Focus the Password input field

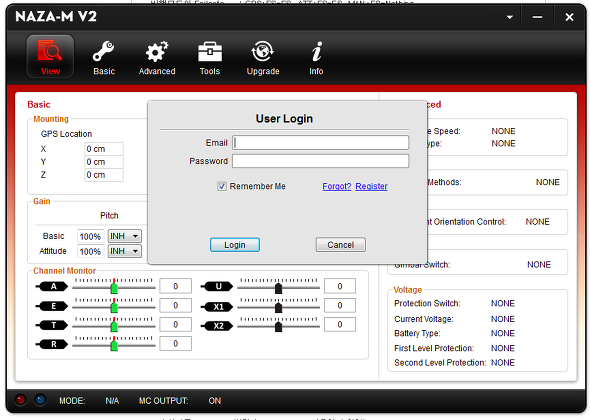pos(320,161)
